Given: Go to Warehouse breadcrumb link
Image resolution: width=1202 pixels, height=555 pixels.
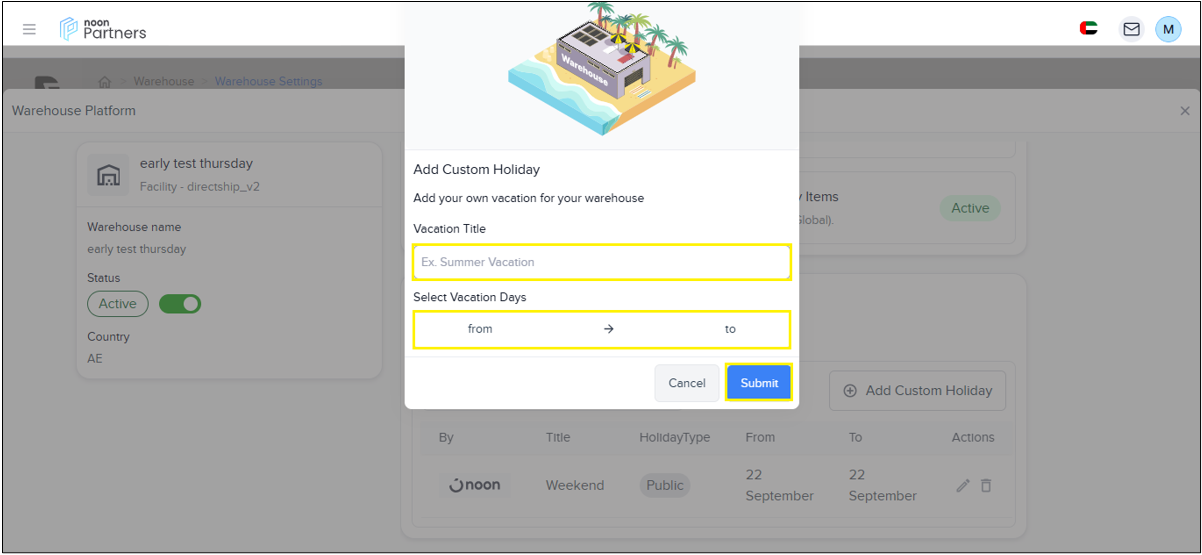Looking at the screenshot, I should [164, 82].
